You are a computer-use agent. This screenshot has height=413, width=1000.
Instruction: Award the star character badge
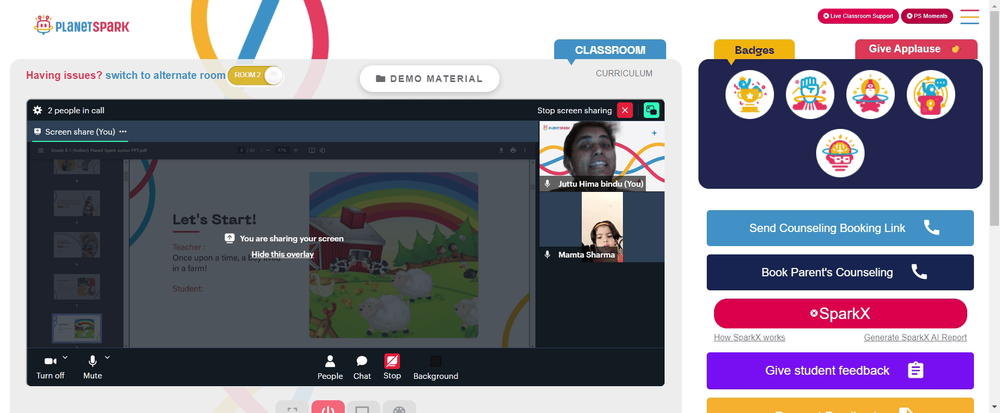pyautogui.click(x=870, y=94)
